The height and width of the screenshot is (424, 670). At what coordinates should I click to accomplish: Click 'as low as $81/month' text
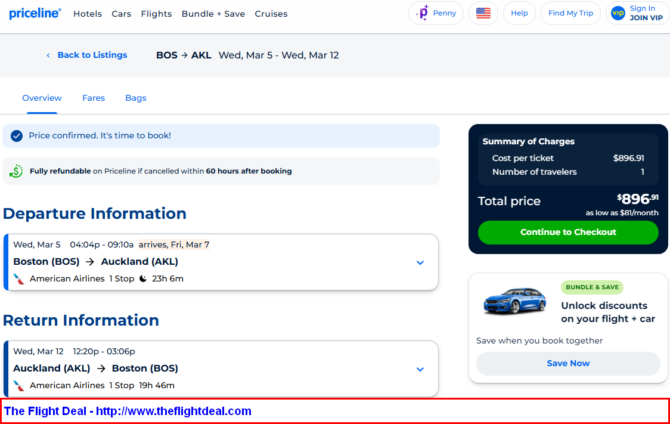pos(622,213)
